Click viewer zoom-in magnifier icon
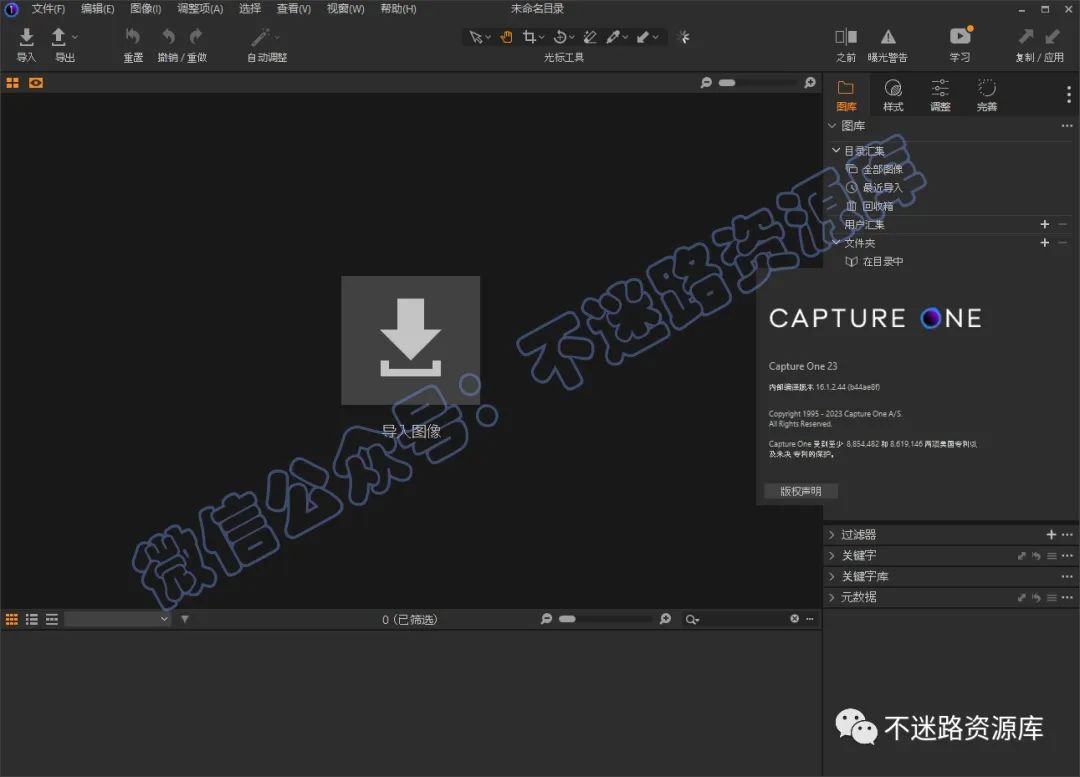 pos(810,83)
